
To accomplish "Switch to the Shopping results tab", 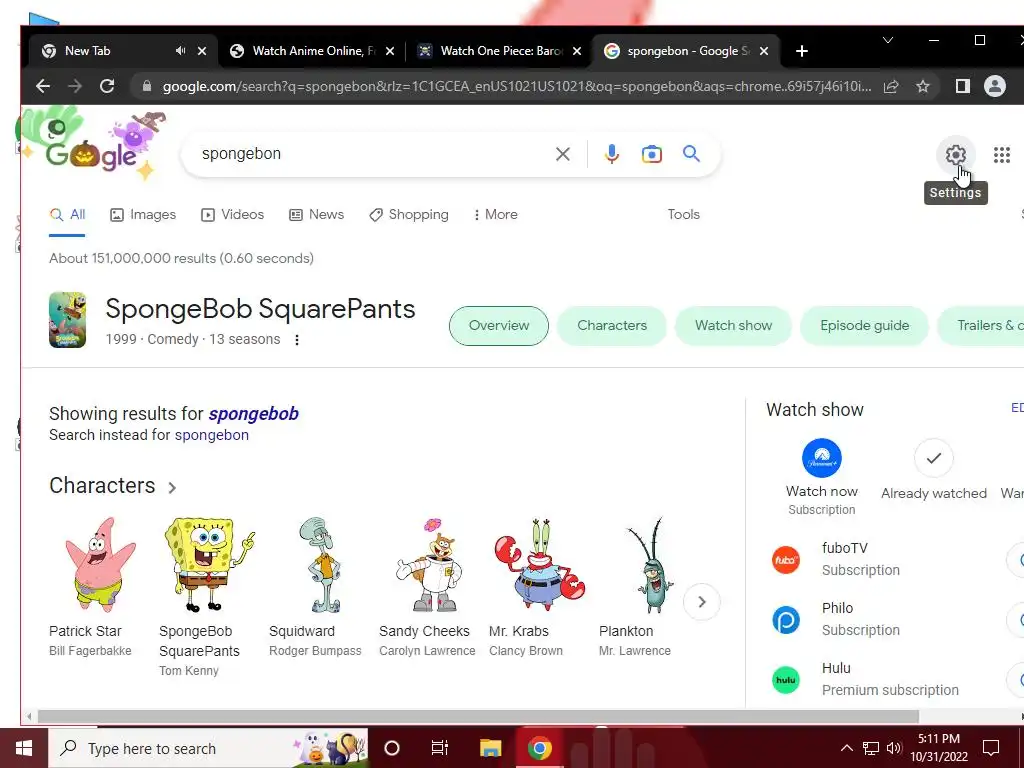I will 409,214.
